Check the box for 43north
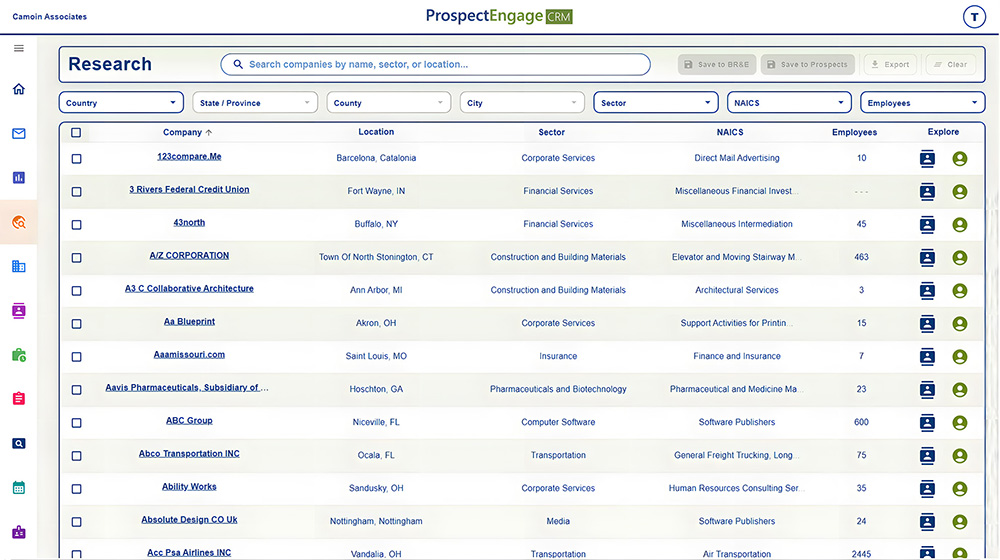The width and height of the screenshot is (1000, 560). [x=77, y=225]
